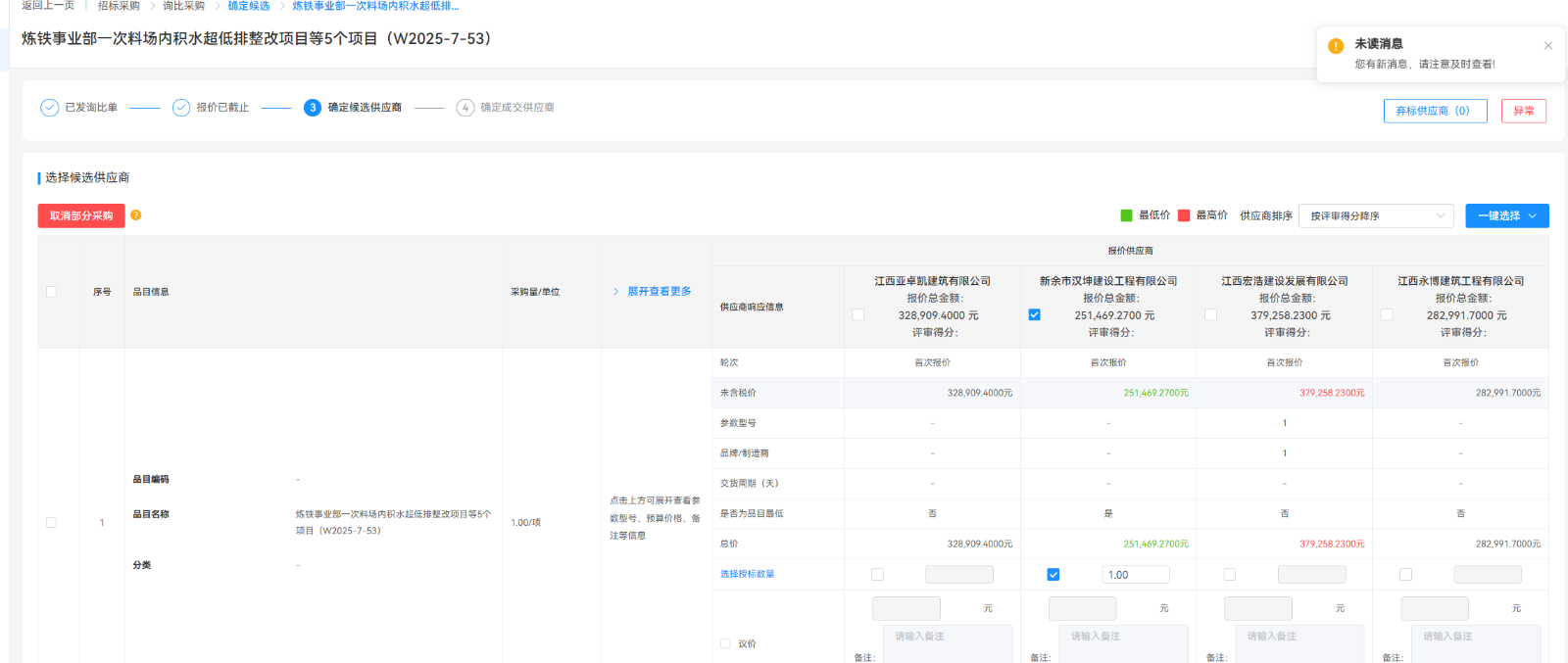Check 选择授标数量 box for 江西宏浩建设

[x=1230, y=575]
